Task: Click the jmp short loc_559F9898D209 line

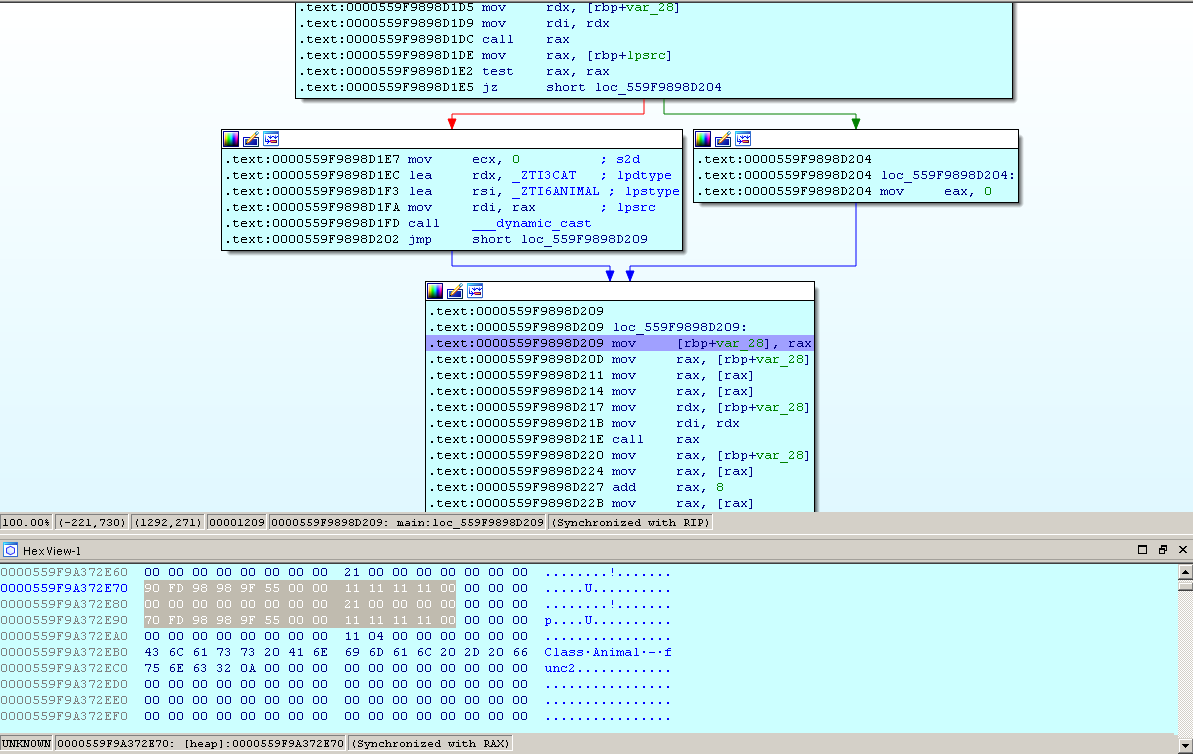Action: (436, 239)
